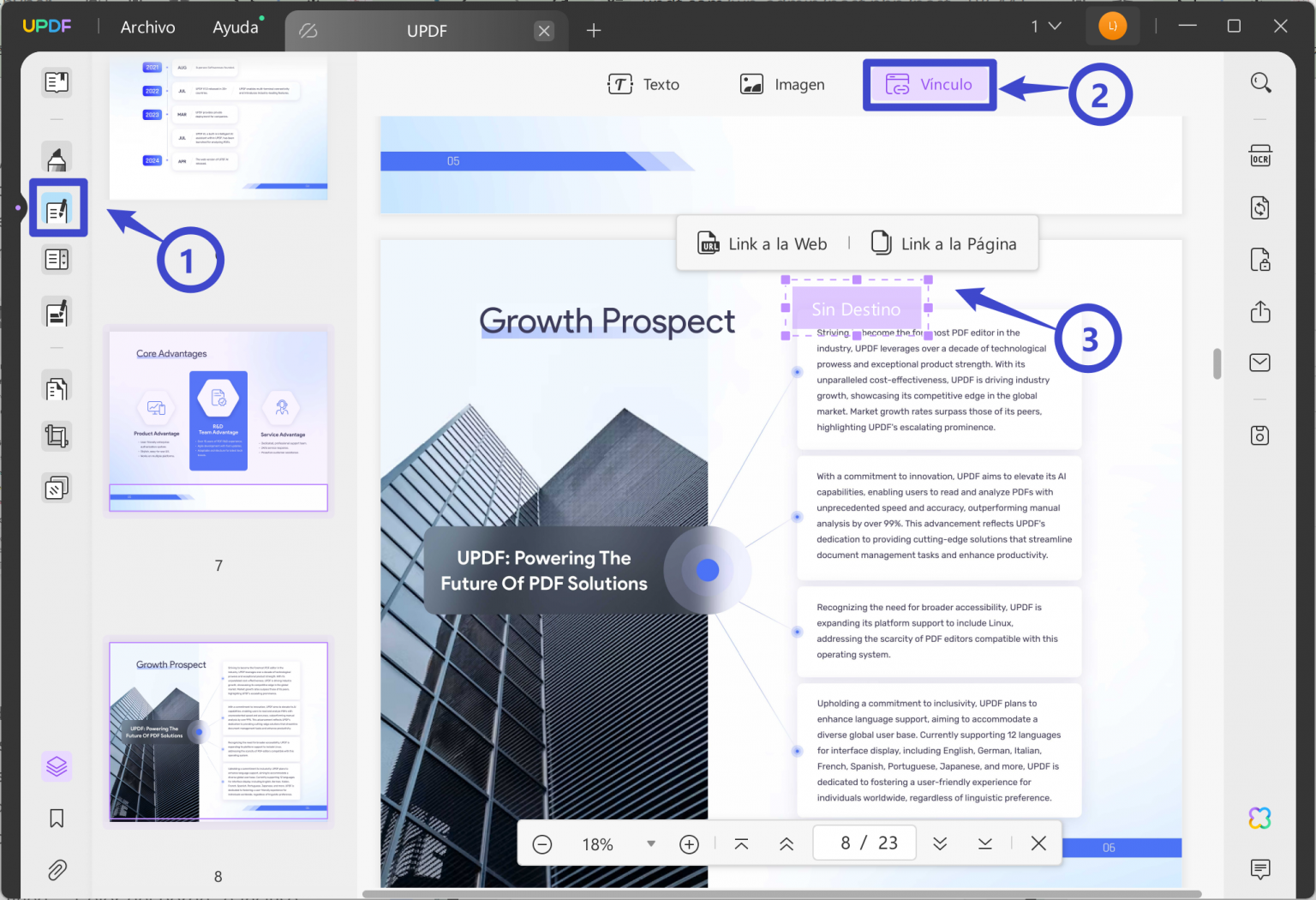The height and width of the screenshot is (900, 1316).
Task: Select the highlighter Comment tool
Action: [57, 158]
